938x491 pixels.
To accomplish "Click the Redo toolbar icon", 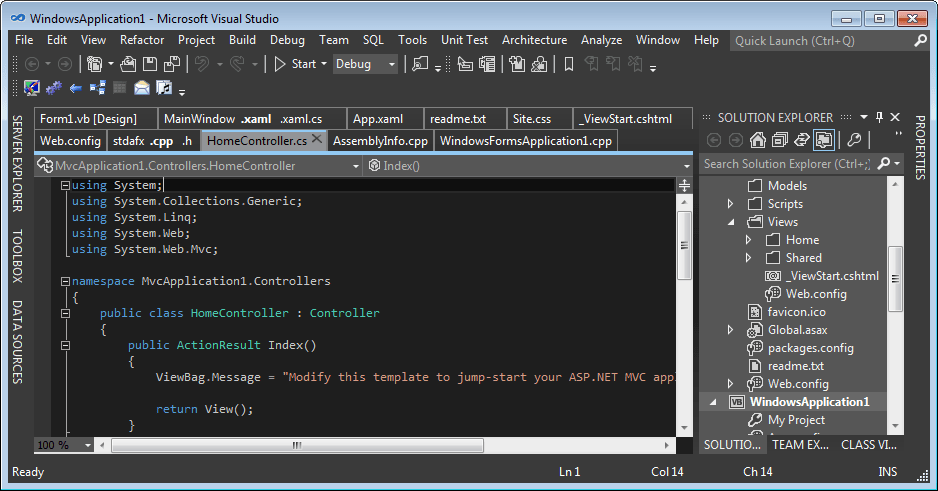I will point(237,64).
